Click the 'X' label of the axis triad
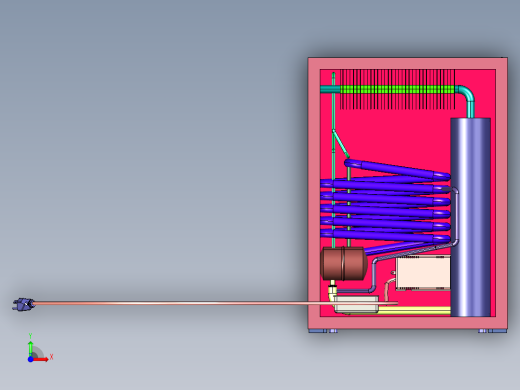Screen dimensions: 520x390 [51, 357]
